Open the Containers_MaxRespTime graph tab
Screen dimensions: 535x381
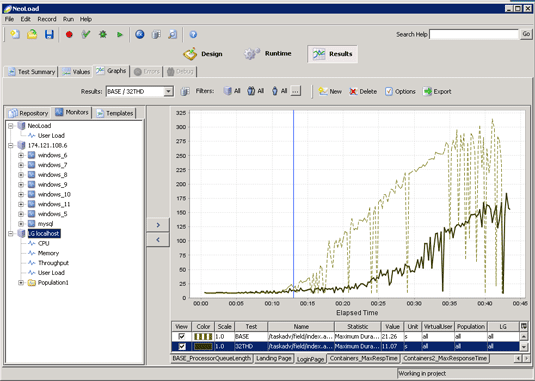(x=363, y=358)
